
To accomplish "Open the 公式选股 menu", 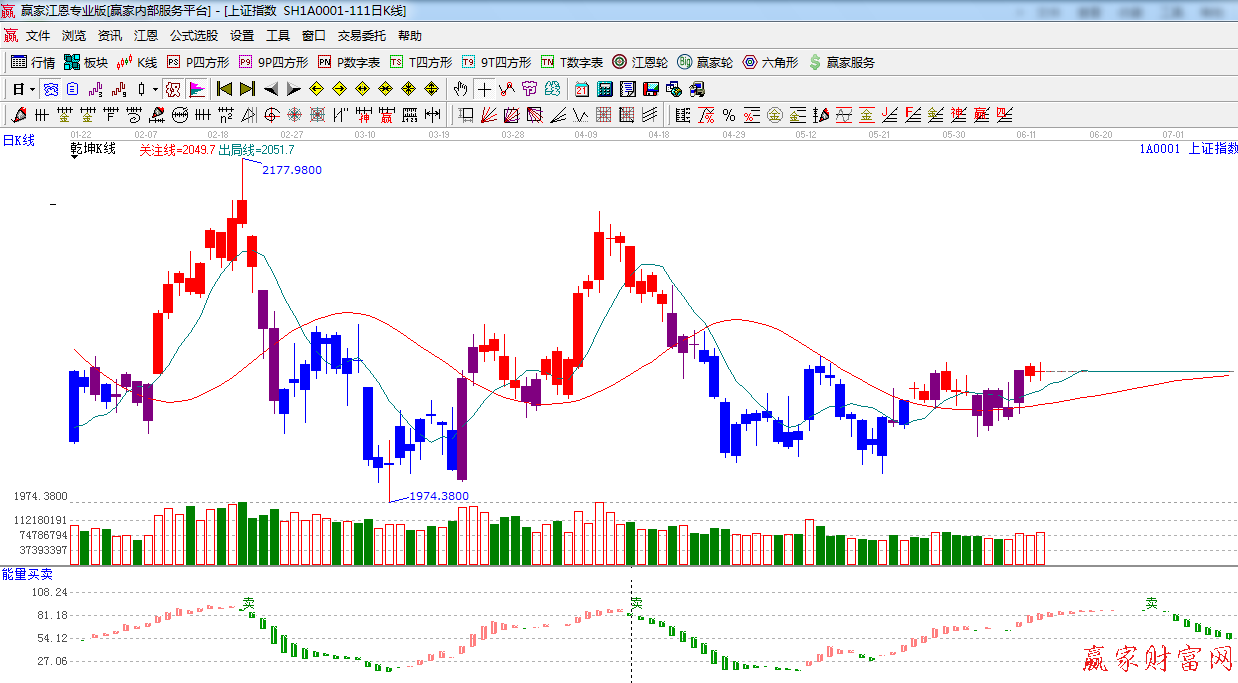I will [x=193, y=36].
